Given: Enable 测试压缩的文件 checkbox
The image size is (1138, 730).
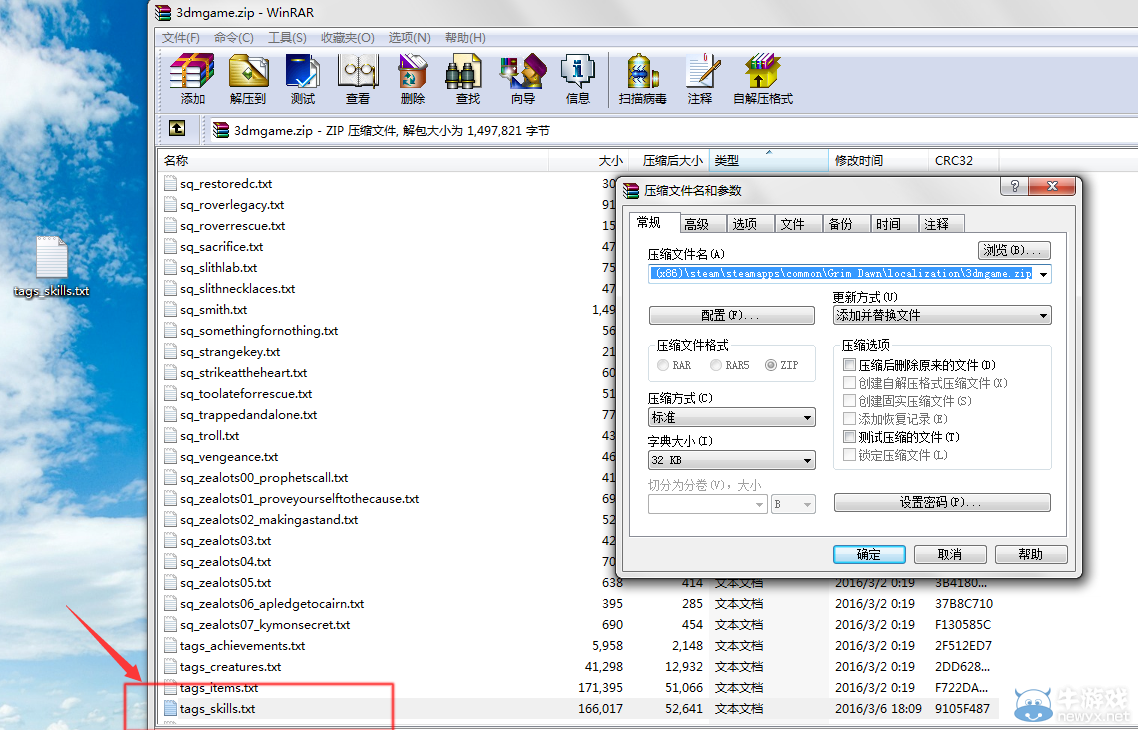Looking at the screenshot, I should point(849,437).
